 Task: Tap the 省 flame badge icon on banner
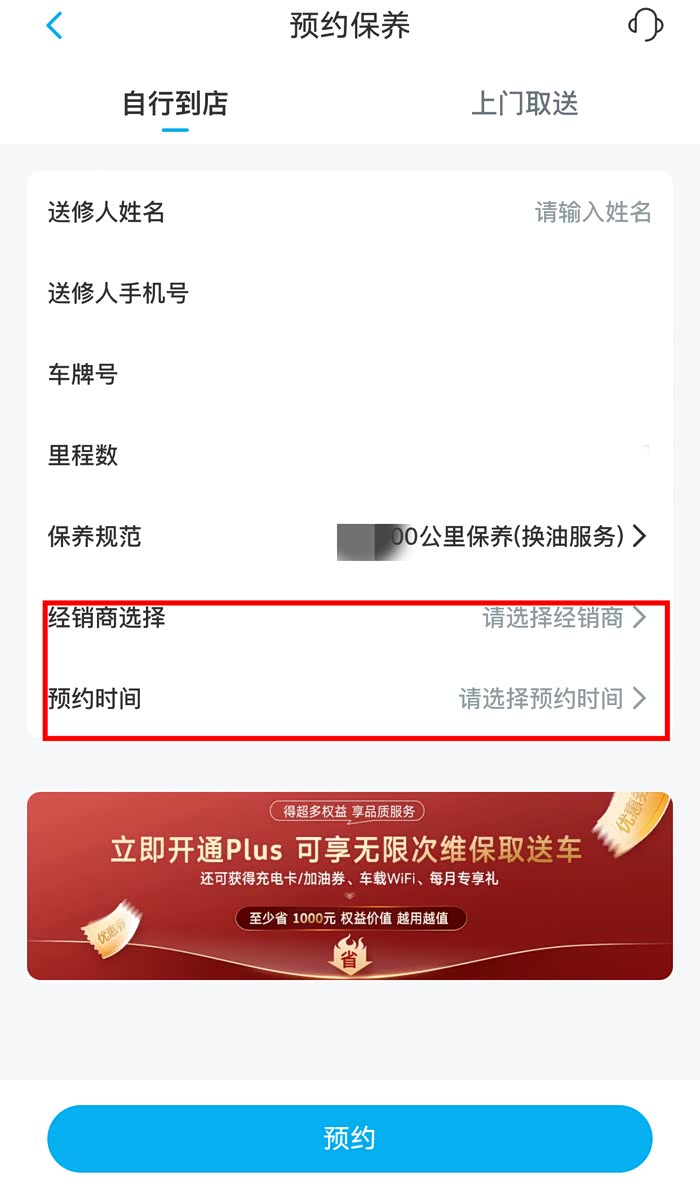click(x=349, y=955)
